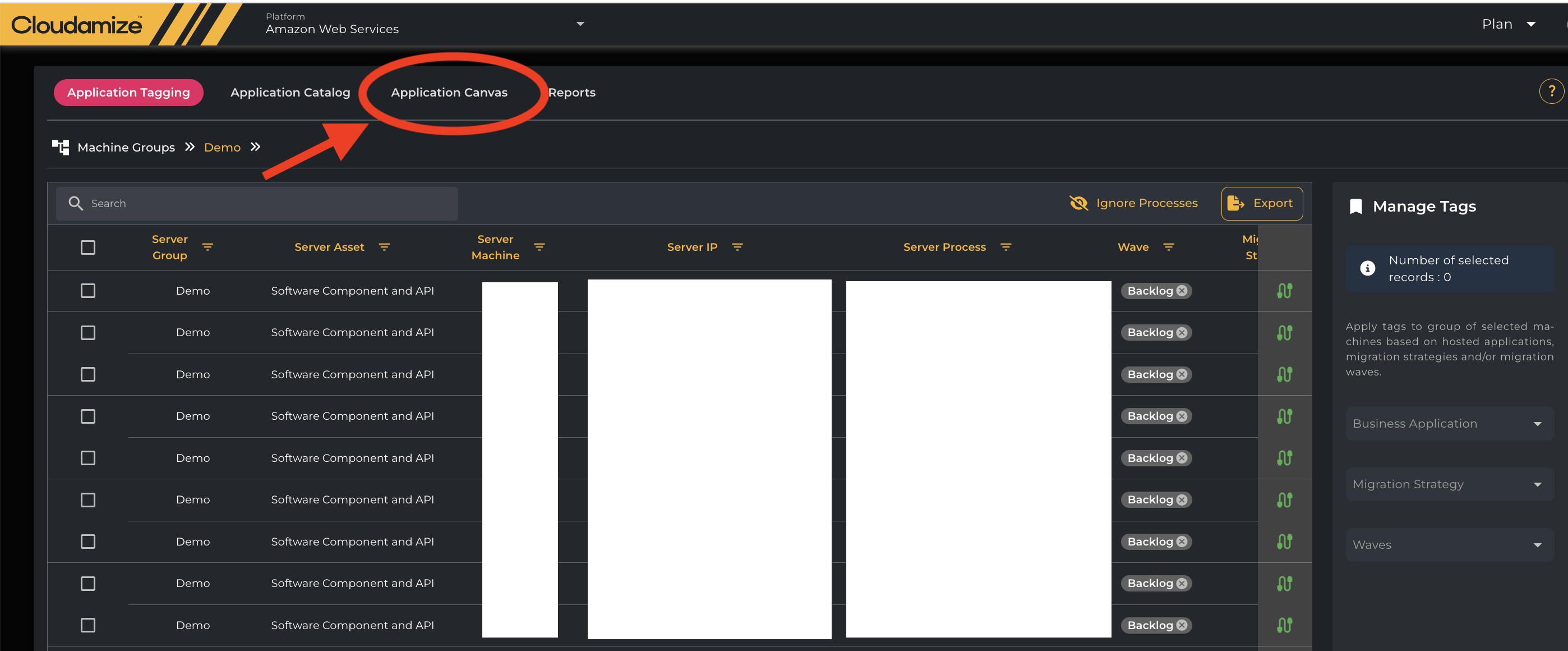Expand the Business Application dropdown
This screenshot has width=1568, height=651.
pyautogui.click(x=1449, y=424)
